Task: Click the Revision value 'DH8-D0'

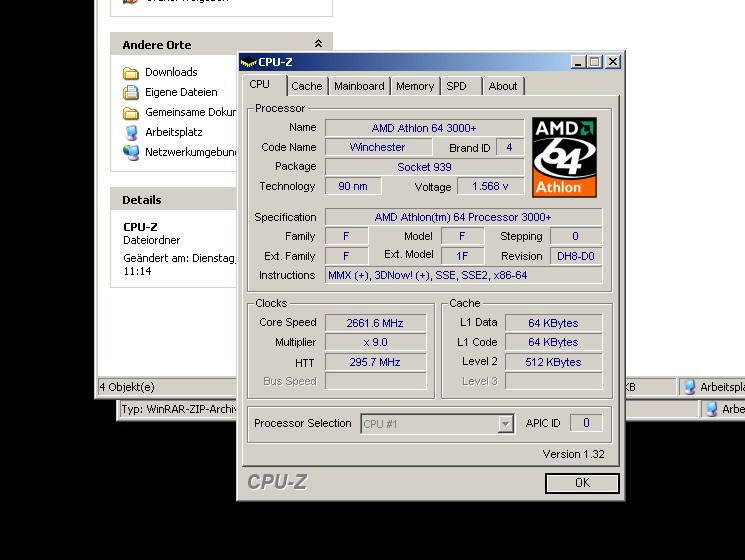Action: coord(576,256)
